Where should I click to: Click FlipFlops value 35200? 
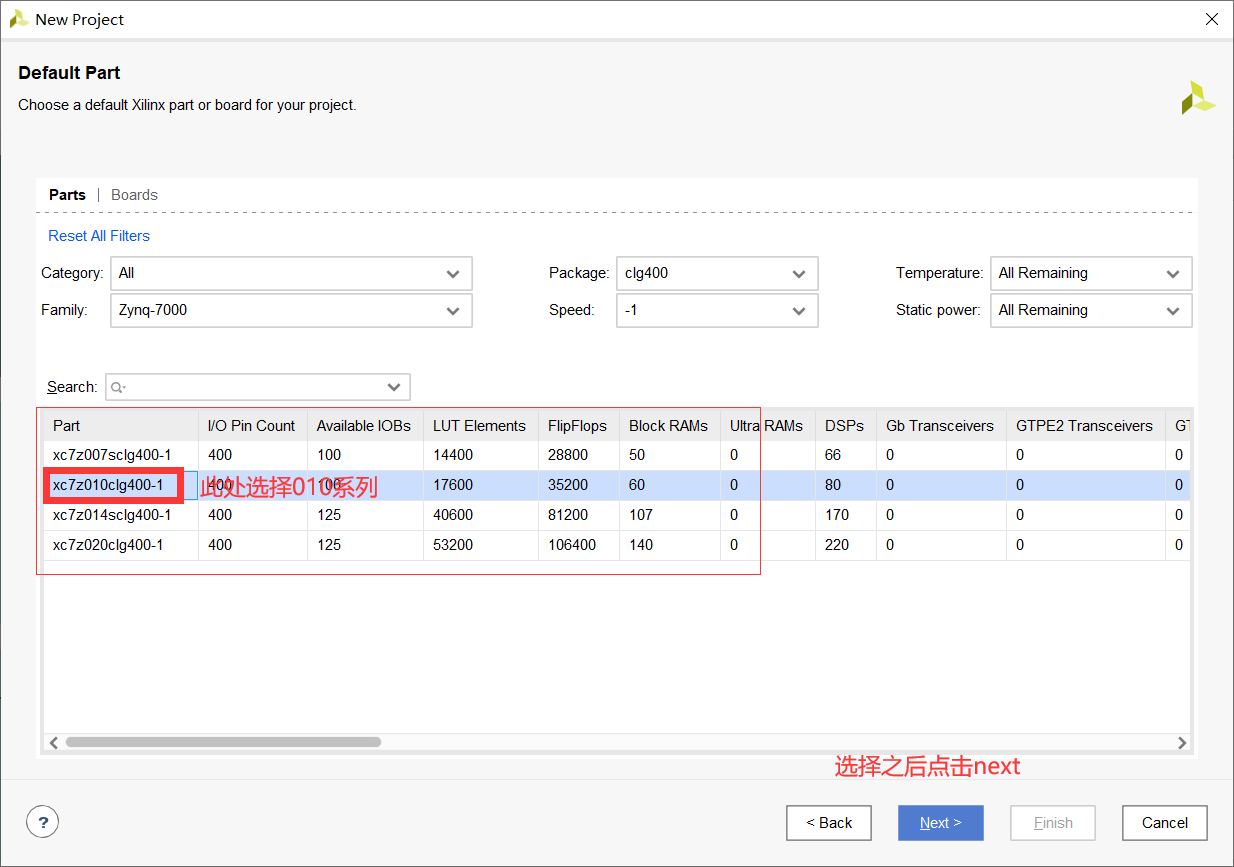(x=568, y=485)
